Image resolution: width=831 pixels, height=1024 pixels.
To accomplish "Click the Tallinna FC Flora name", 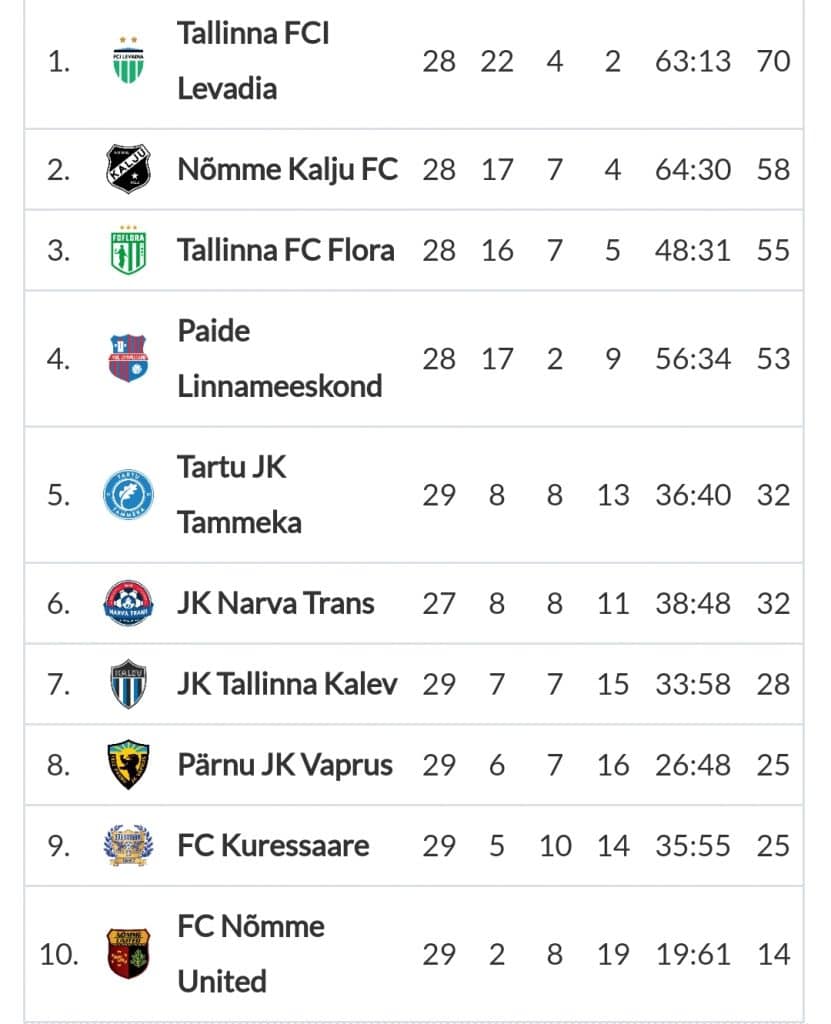I will 286,250.
